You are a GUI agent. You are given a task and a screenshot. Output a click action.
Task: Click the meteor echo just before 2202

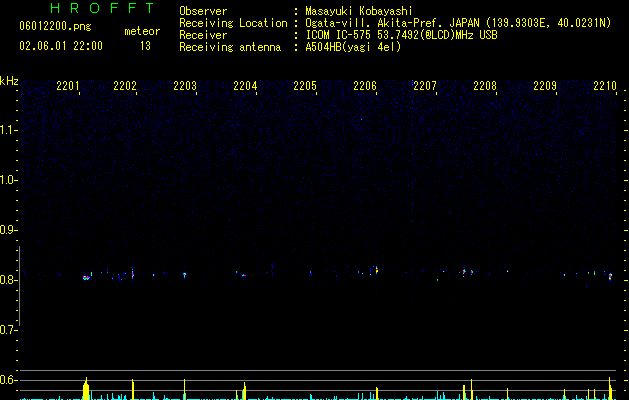133,275
